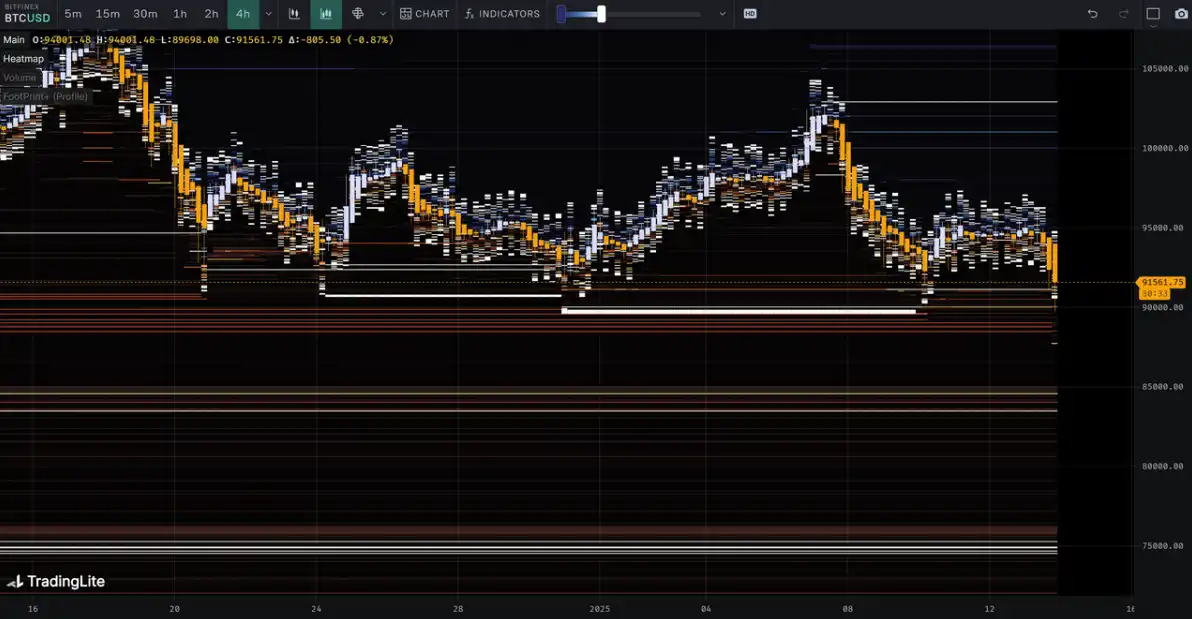Open the heatmap slider dropdown arrow
Image resolution: width=1192 pixels, height=619 pixels.
click(x=722, y=14)
